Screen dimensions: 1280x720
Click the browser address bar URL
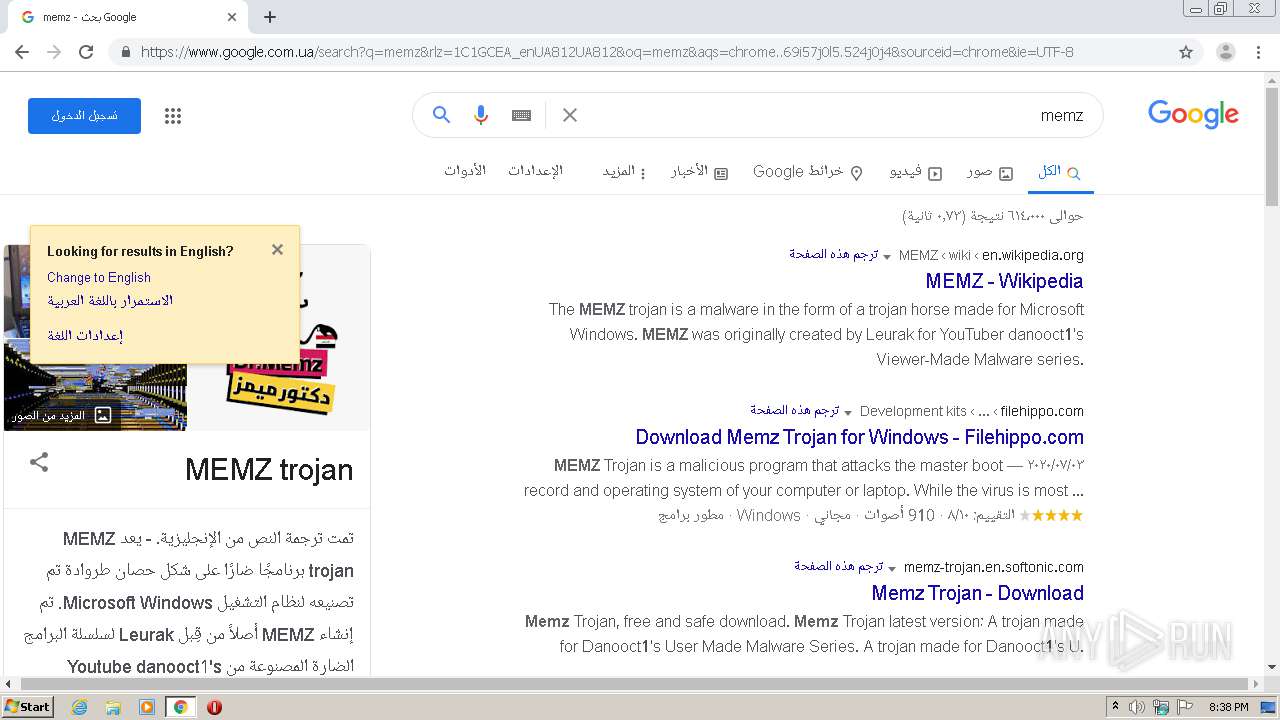tap(607, 52)
